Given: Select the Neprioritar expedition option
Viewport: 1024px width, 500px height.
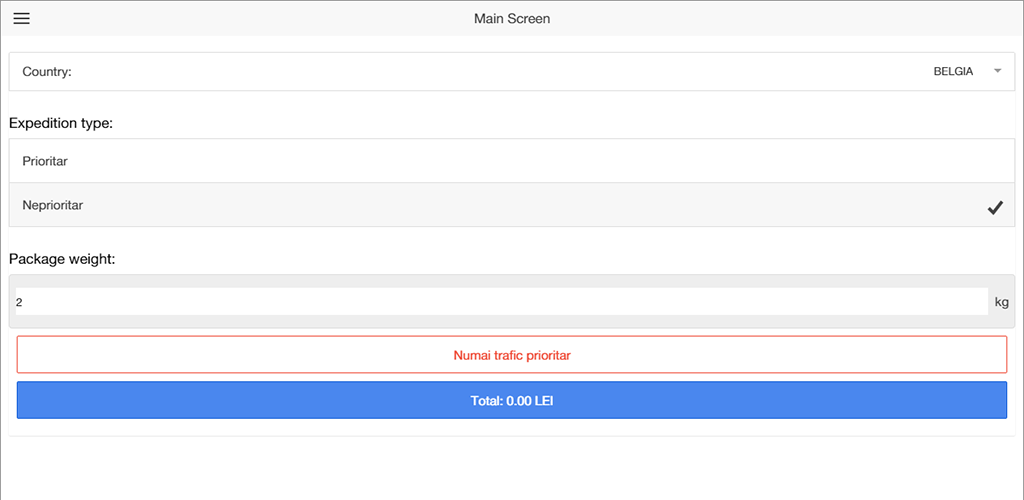Looking at the screenshot, I should point(52,205).
